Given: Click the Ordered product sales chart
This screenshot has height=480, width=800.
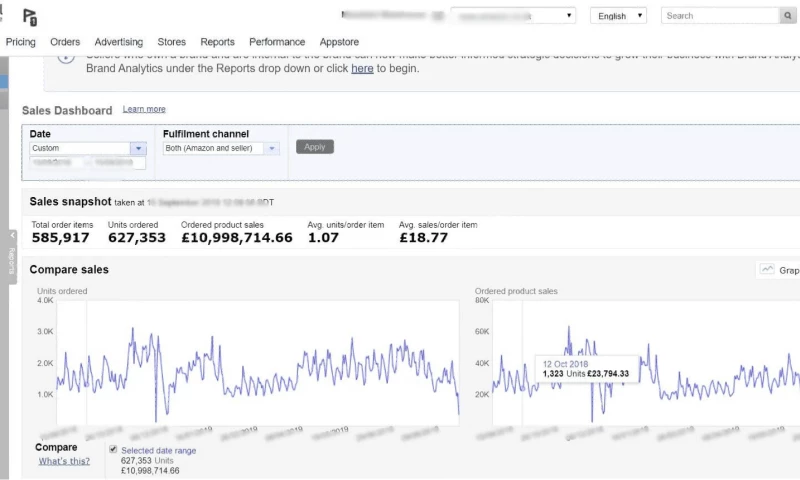Looking at the screenshot, I should click(x=646, y=363).
